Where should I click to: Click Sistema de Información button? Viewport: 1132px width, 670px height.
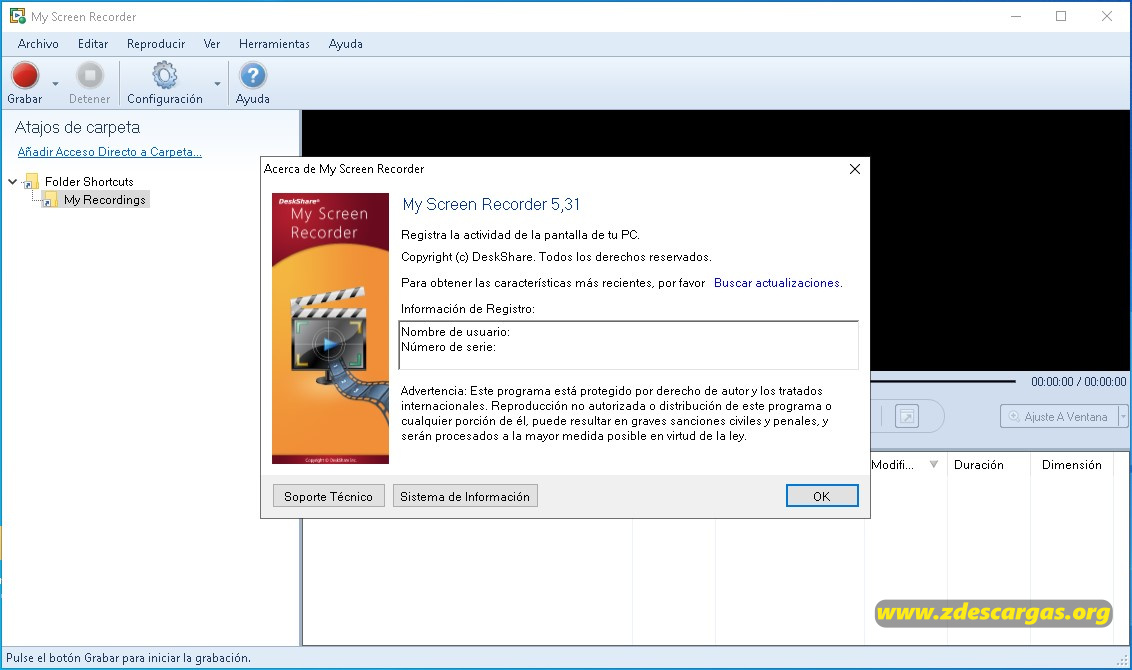point(465,496)
